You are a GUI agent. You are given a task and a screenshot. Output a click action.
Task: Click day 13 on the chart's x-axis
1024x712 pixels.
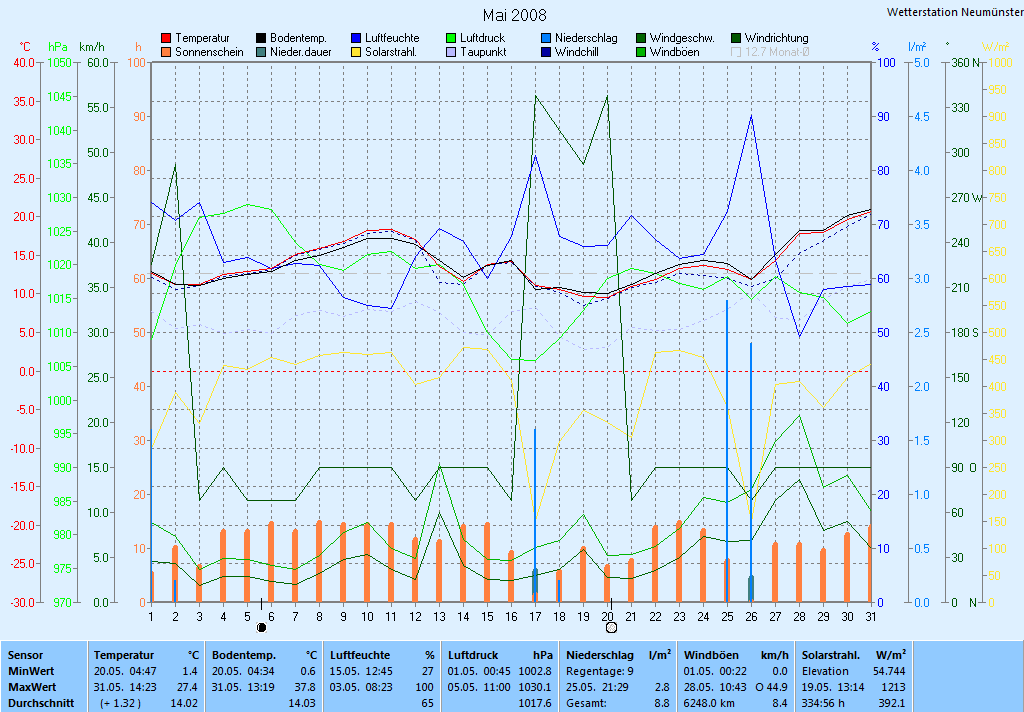439,617
